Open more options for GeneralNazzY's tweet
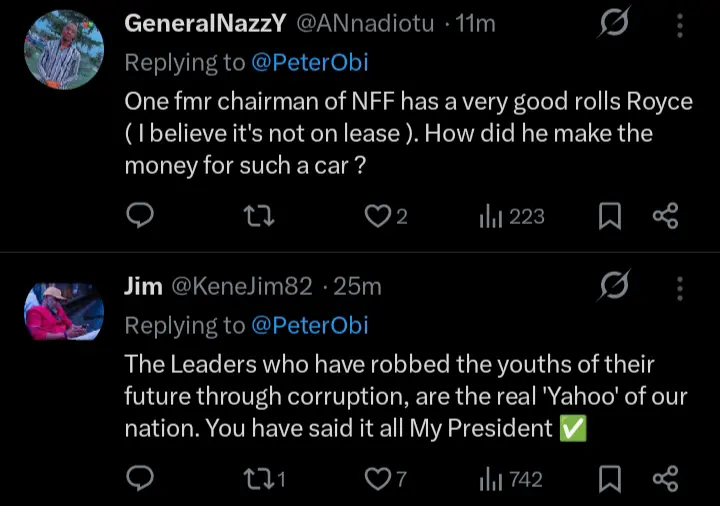This screenshot has height=506, width=720. click(x=680, y=24)
